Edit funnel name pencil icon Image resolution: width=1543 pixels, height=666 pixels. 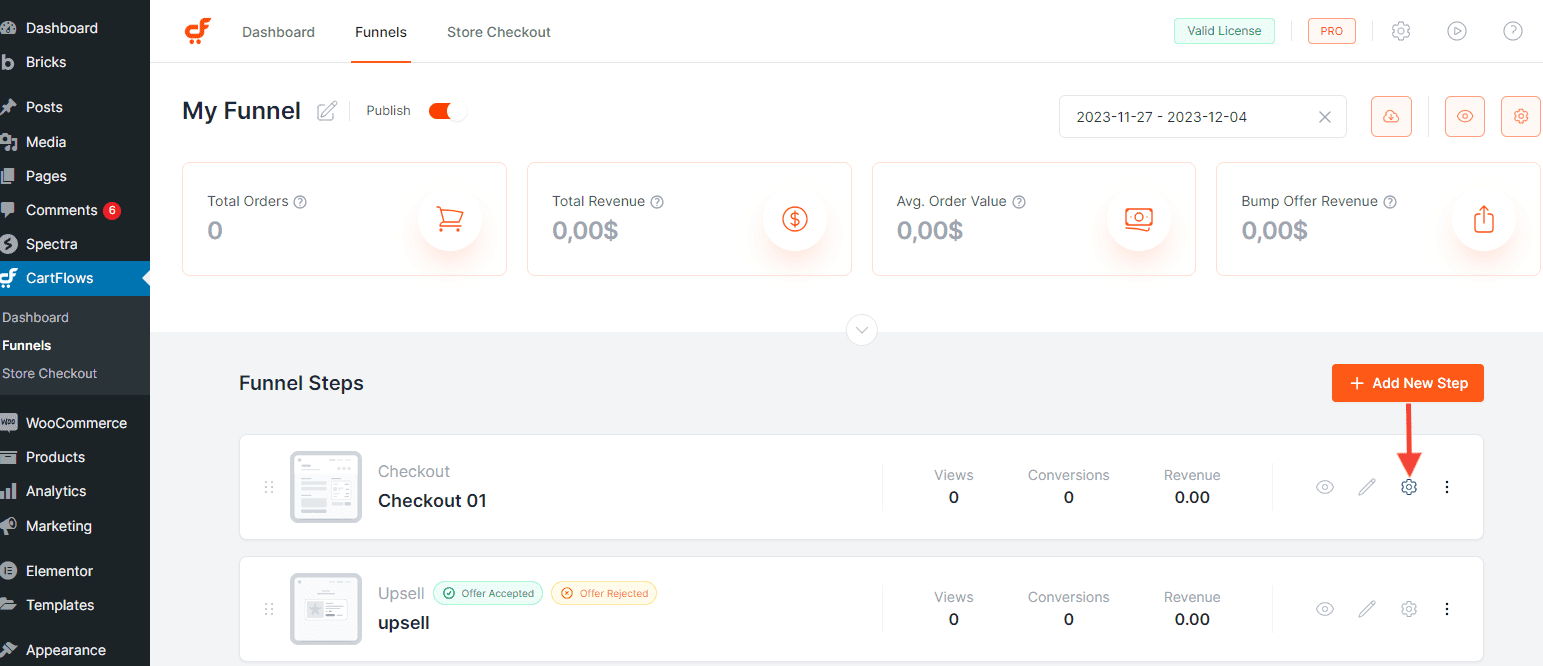[327, 111]
